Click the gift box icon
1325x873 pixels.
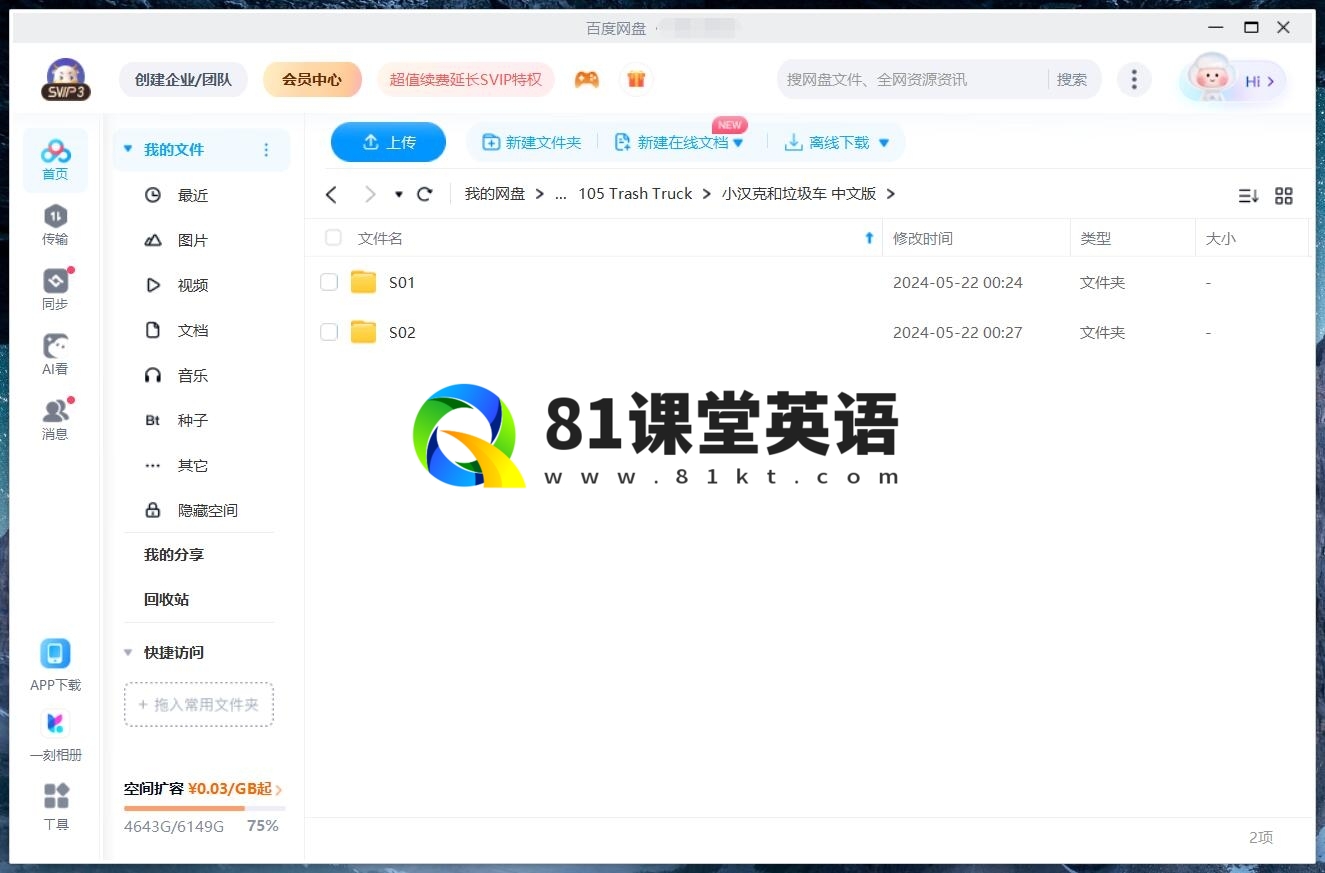(x=636, y=80)
